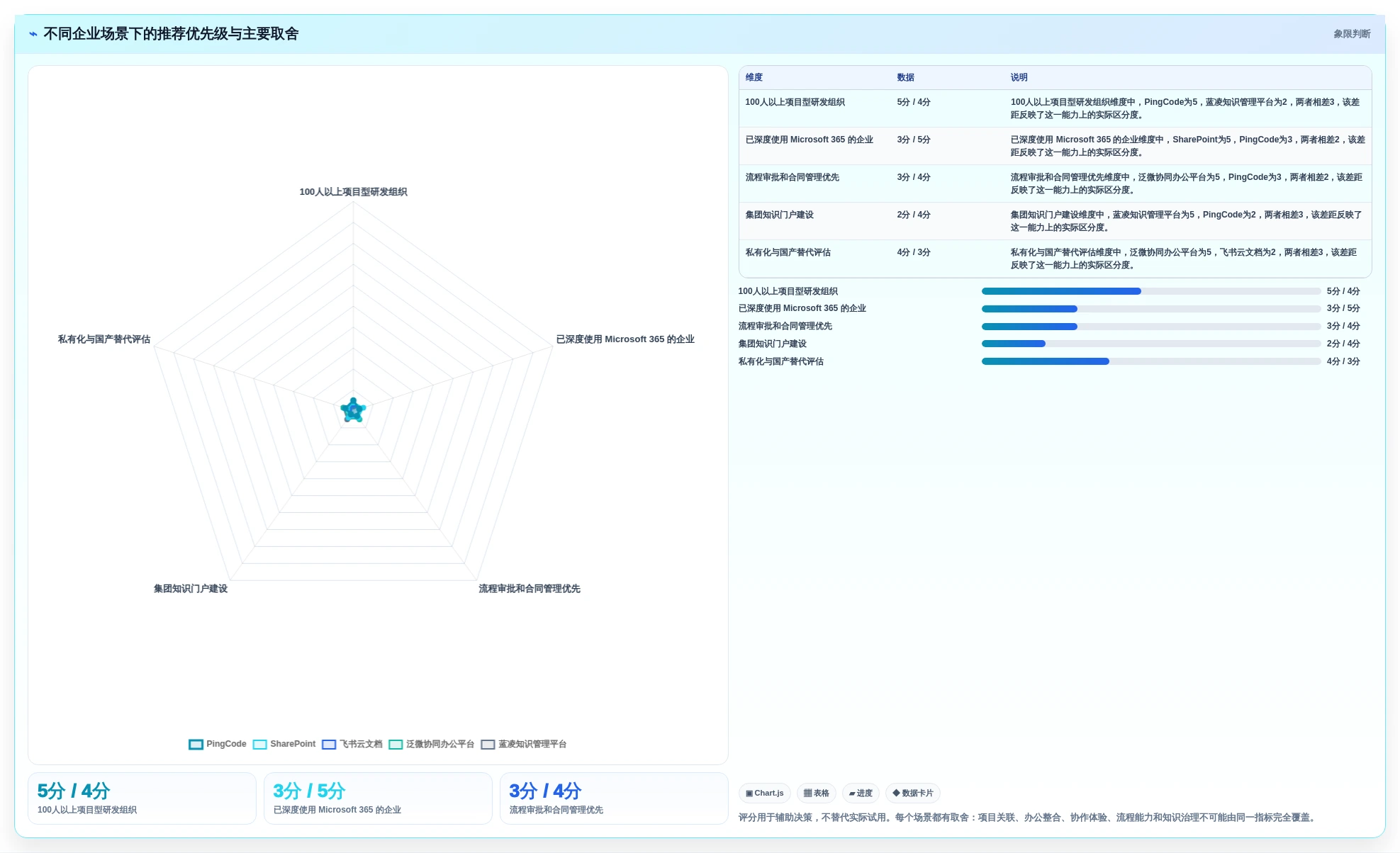Click radar axis label 100人以上项目型研发组织
Viewport: 1400px width, 853px height.
pyautogui.click(x=353, y=192)
